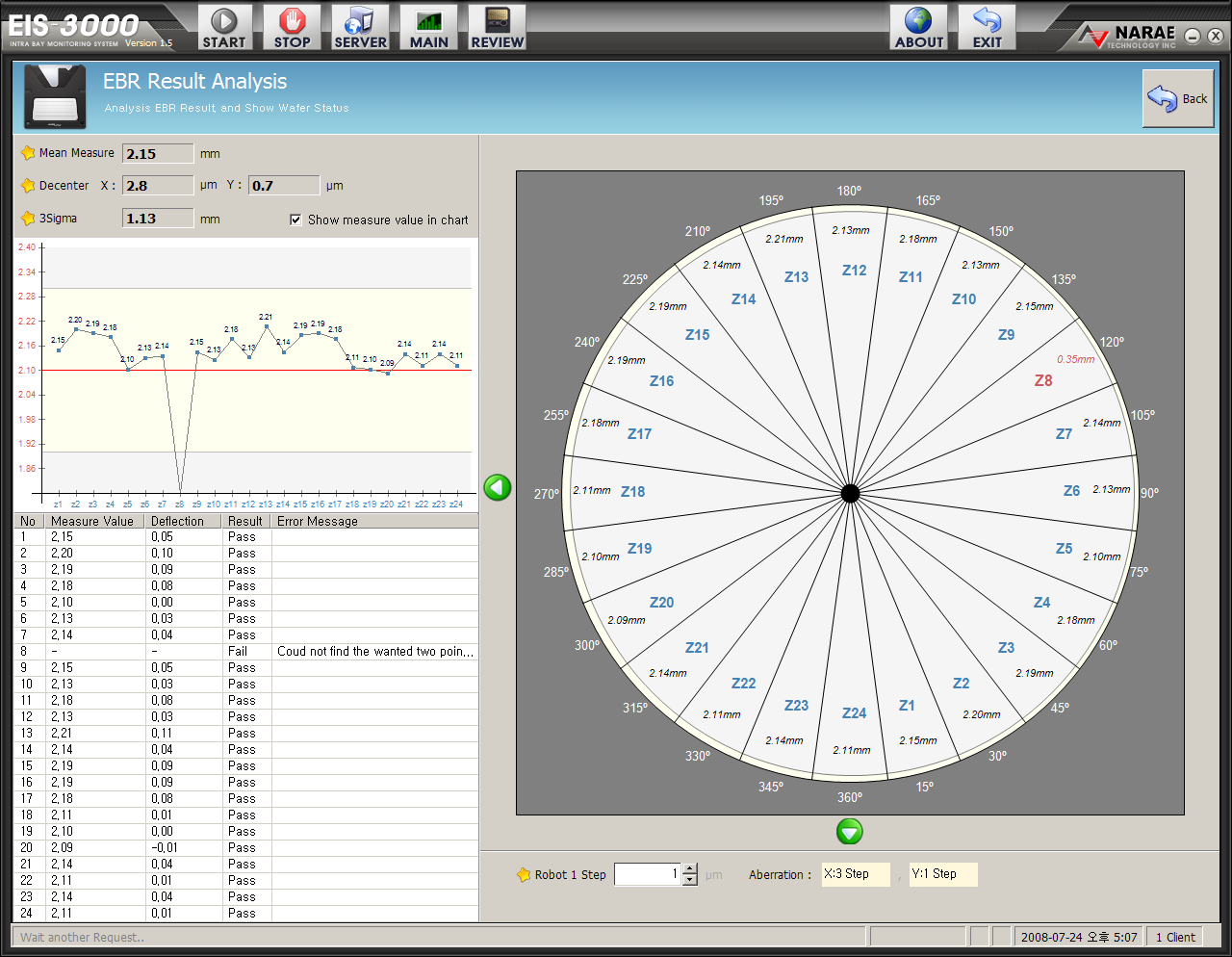The height and width of the screenshot is (957, 1232).
Task: Click the NARAE Technology logo
Action: click(1126, 36)
